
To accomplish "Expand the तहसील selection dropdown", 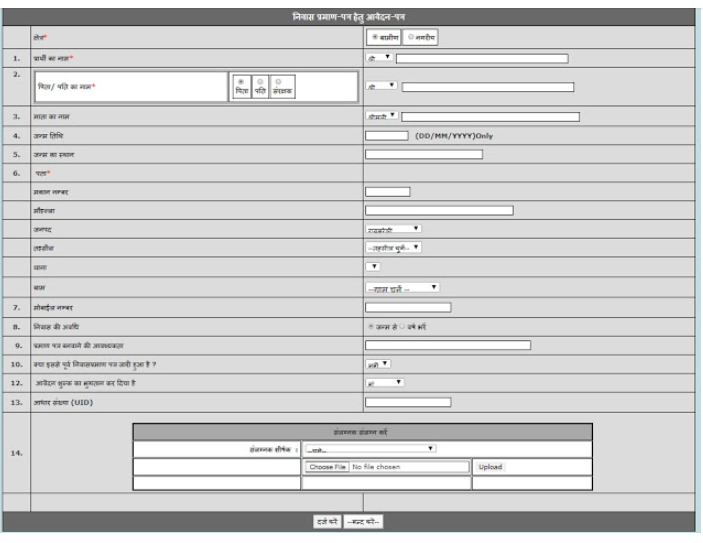I will (x=393, y=247).
